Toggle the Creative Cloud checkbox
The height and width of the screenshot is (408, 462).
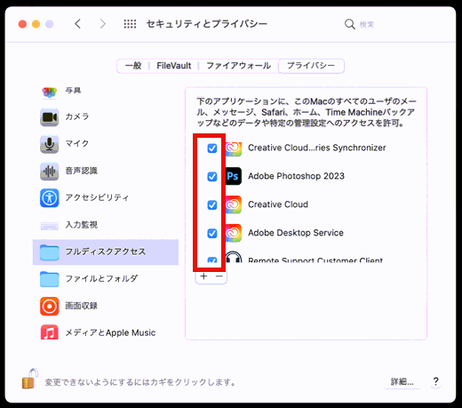[x=212, y=205]
